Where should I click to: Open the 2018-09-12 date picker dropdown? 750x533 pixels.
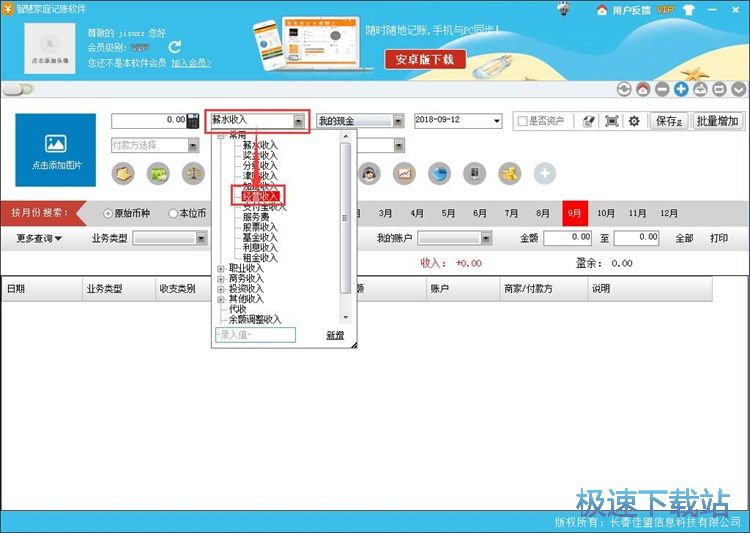pos(496,121)
